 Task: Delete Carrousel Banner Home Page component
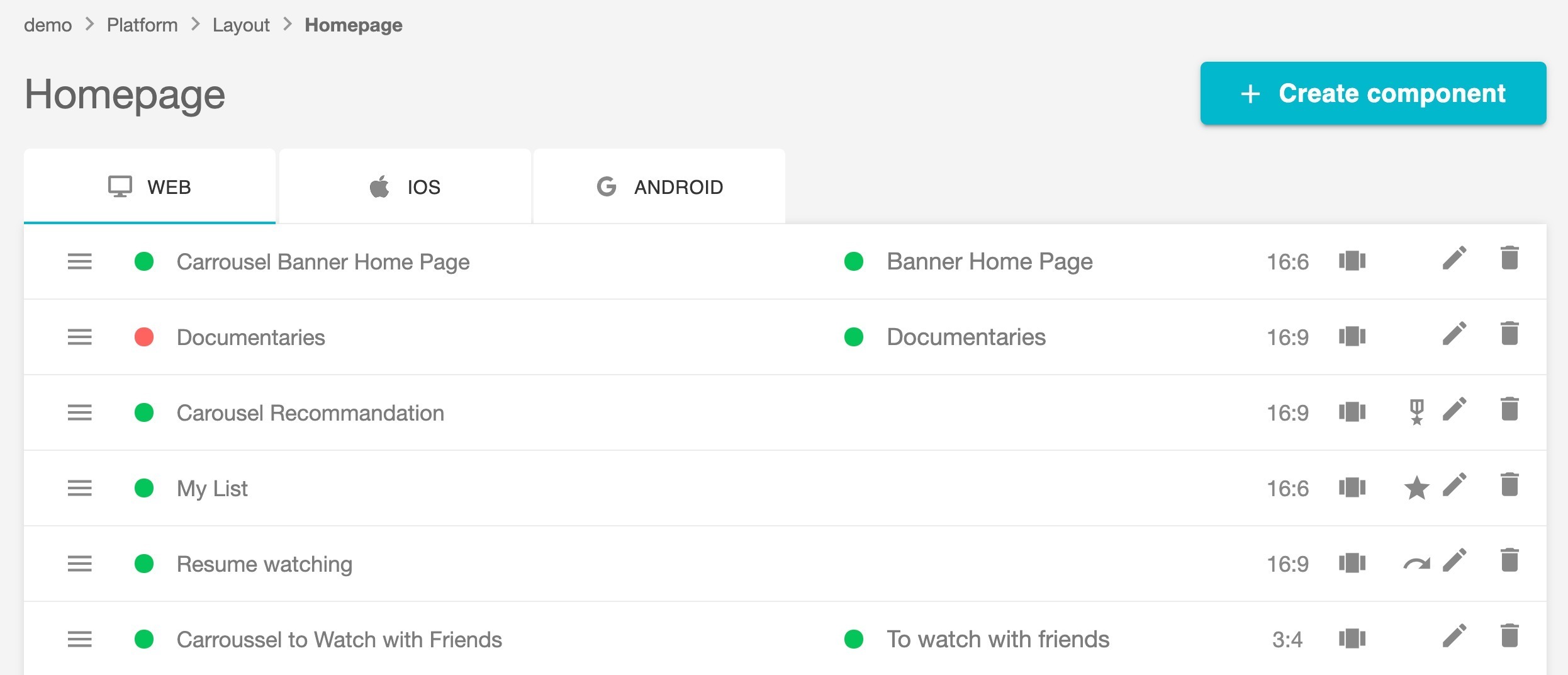(x=1509, y=258)
